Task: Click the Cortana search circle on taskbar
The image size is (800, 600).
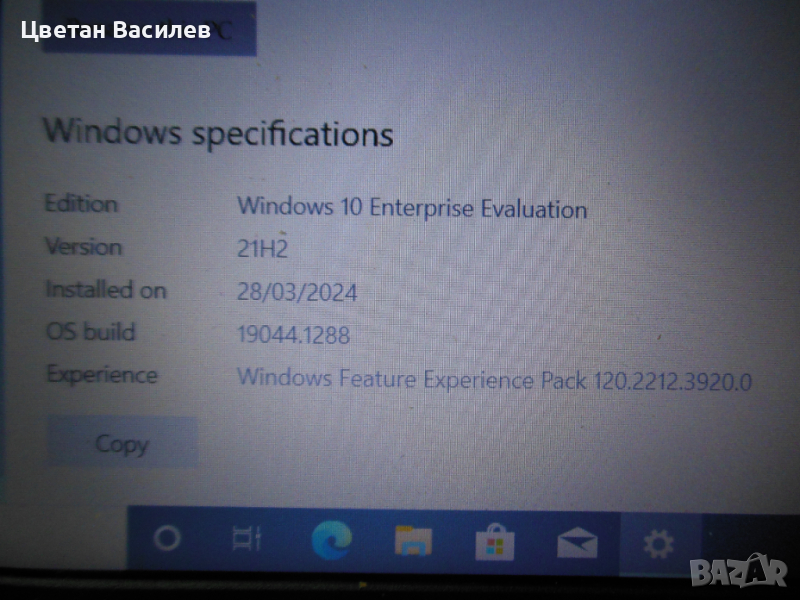Action: [167, 538]
